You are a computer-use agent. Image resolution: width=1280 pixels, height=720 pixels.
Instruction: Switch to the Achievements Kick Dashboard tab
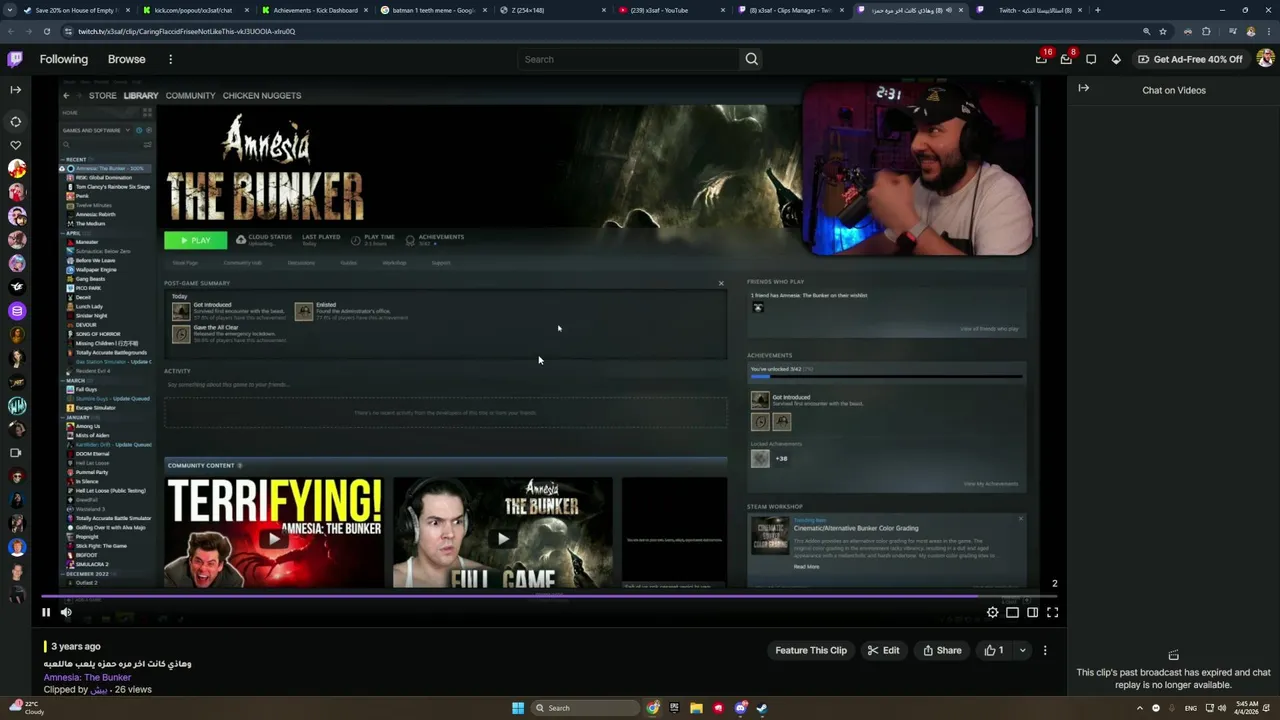[x=315, y=10]
